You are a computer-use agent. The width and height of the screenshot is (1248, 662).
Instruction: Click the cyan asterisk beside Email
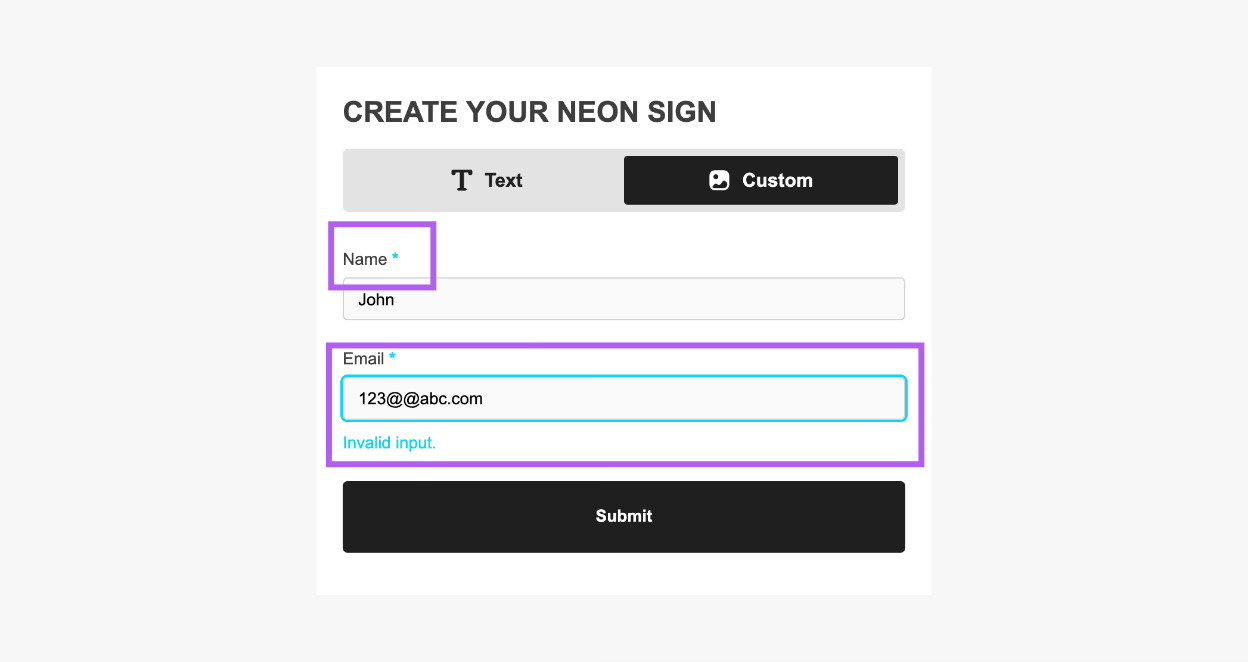(x=392, y=357)
